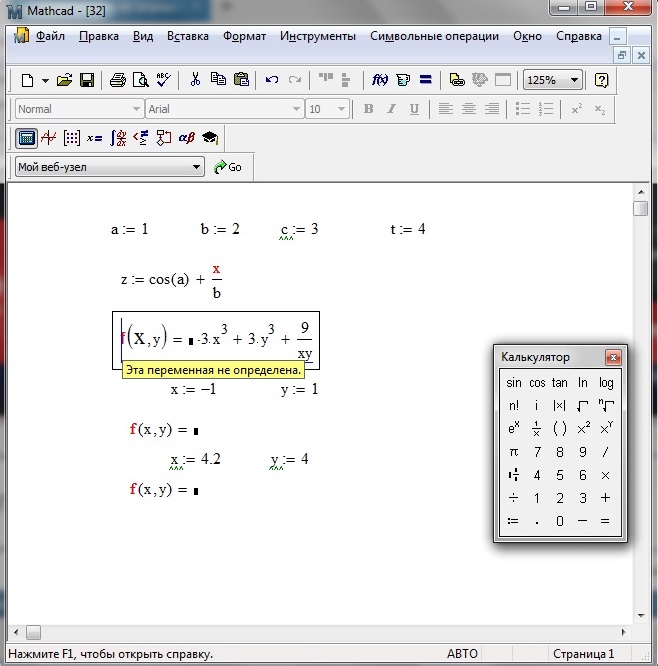The image size is (658, 666).
Task: Open the Инструменты menu
Action: point(318,37)
